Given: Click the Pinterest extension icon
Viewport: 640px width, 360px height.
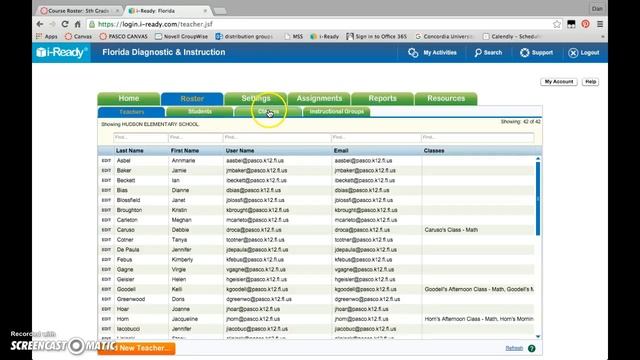Looking at the screenshot, I should (x=585, y=24).
